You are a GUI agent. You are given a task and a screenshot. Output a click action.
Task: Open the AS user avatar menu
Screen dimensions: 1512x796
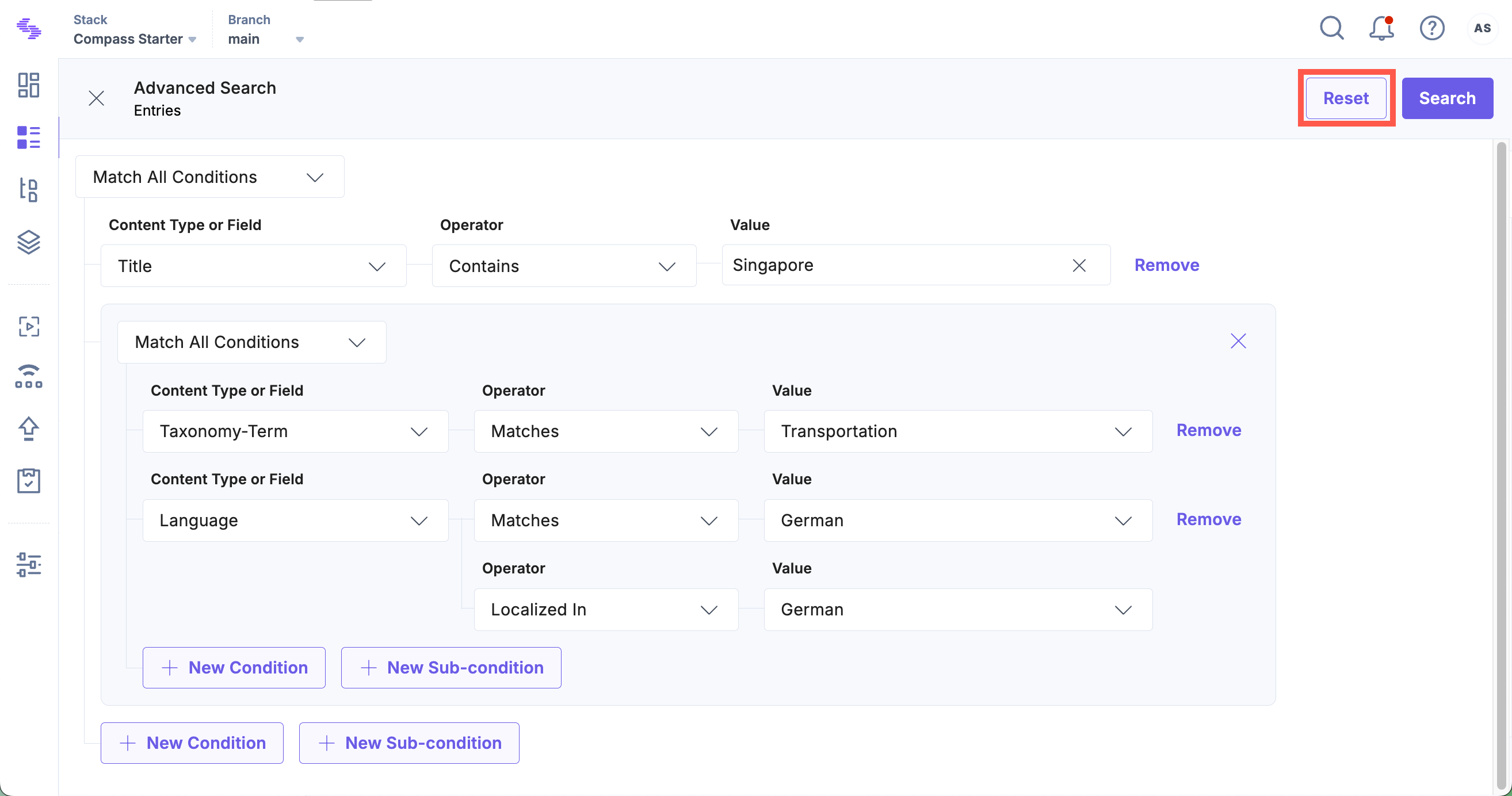pos(1482,28)
